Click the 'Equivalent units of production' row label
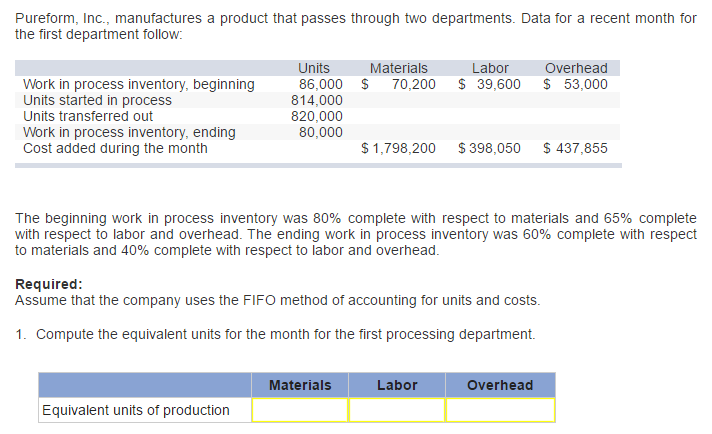 (135, 410)
